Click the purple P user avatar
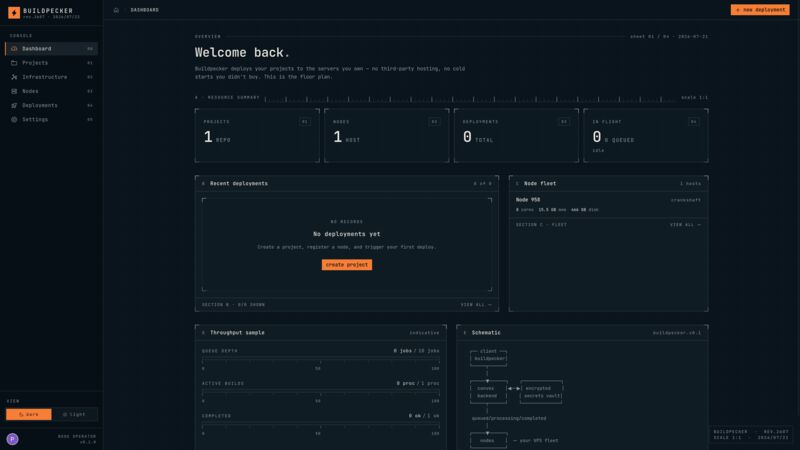The width and height of the screenshot is (800, 450). click(13, 439)
